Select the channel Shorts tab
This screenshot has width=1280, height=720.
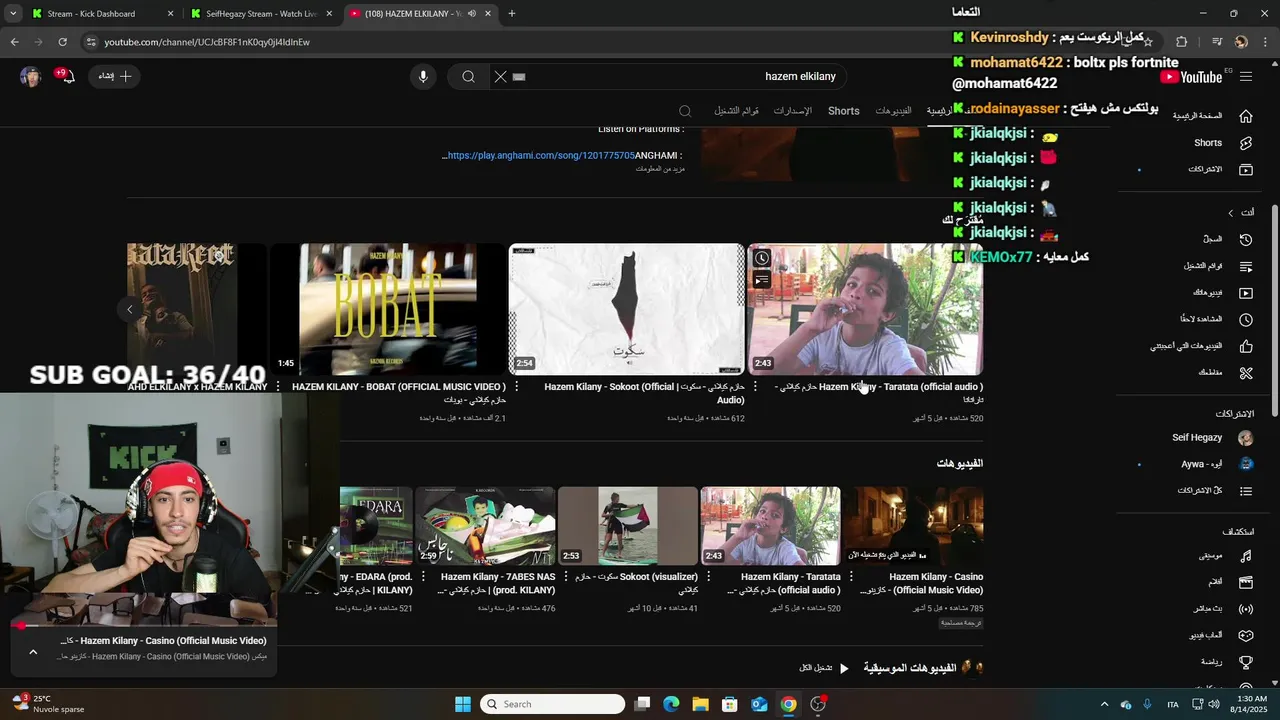click(844, 111)
